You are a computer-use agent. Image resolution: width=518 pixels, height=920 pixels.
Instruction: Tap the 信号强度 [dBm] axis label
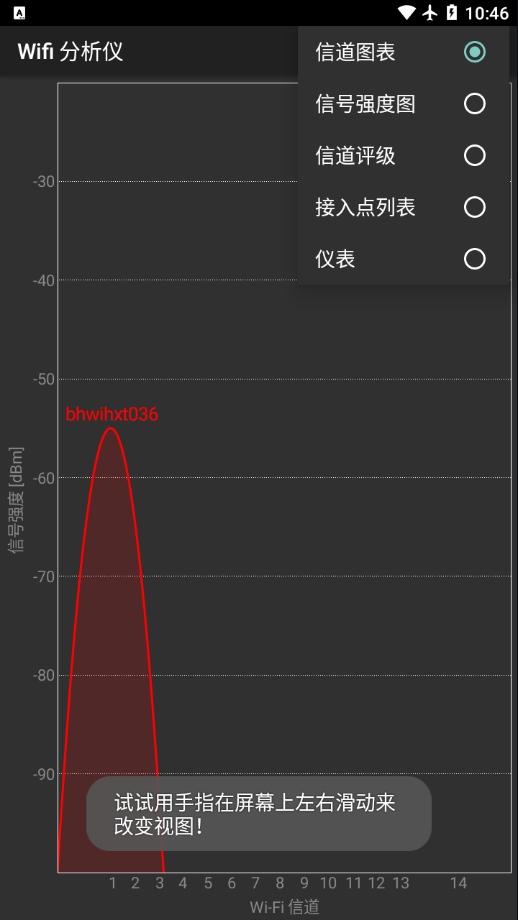coord(16,500)
